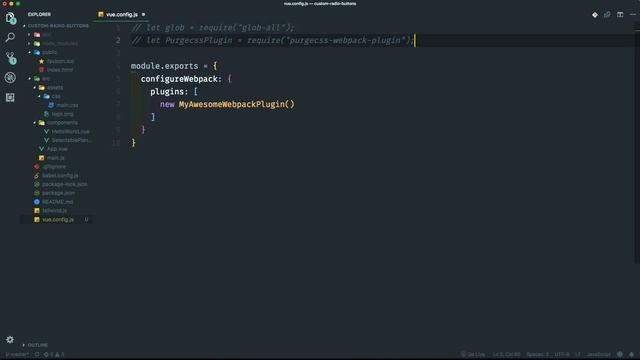Image resolution: width=640 pixels, height=360 pixels.
Task: Open the Search view in activity bar
Action: [10, 38]
